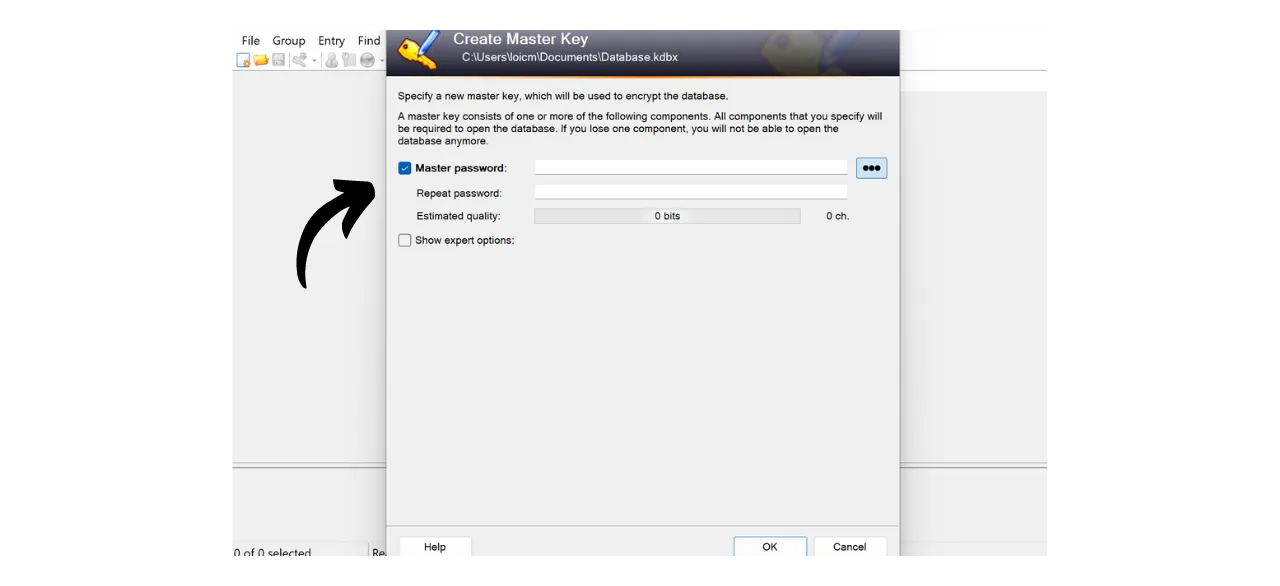
Task: Enable the Show expert options checkbox
Action: [x=404, y=240]
